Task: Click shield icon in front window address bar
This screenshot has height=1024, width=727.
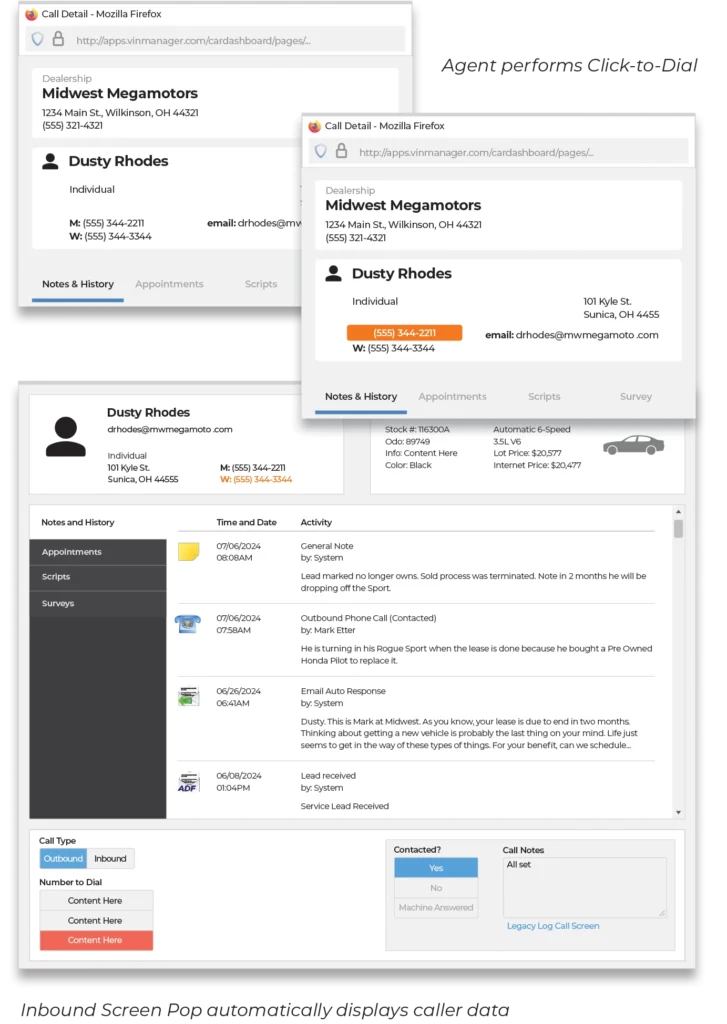Action: click(x=321, y=152)
